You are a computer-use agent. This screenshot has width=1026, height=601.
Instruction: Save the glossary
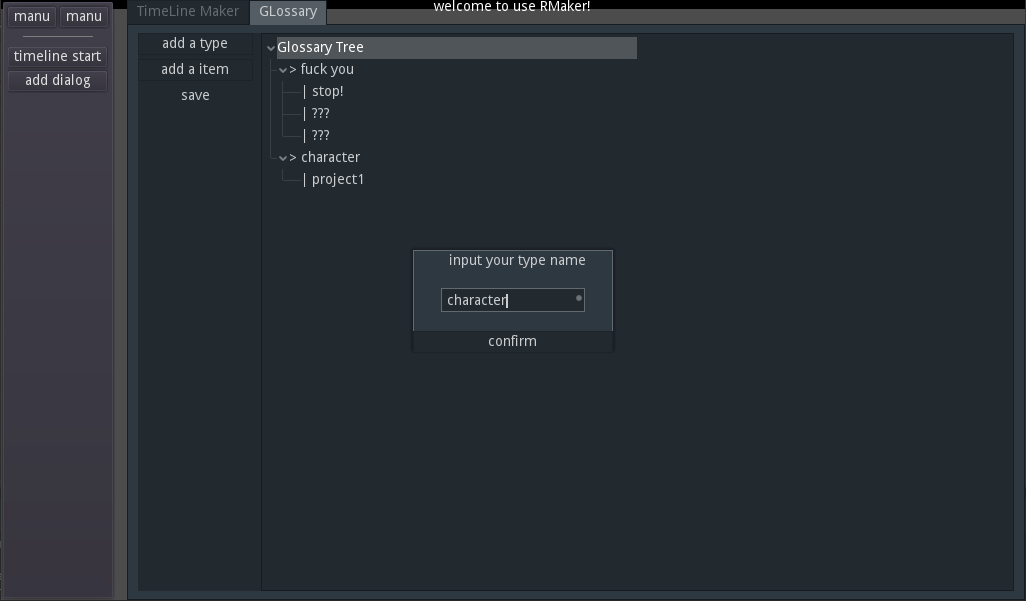195,96
